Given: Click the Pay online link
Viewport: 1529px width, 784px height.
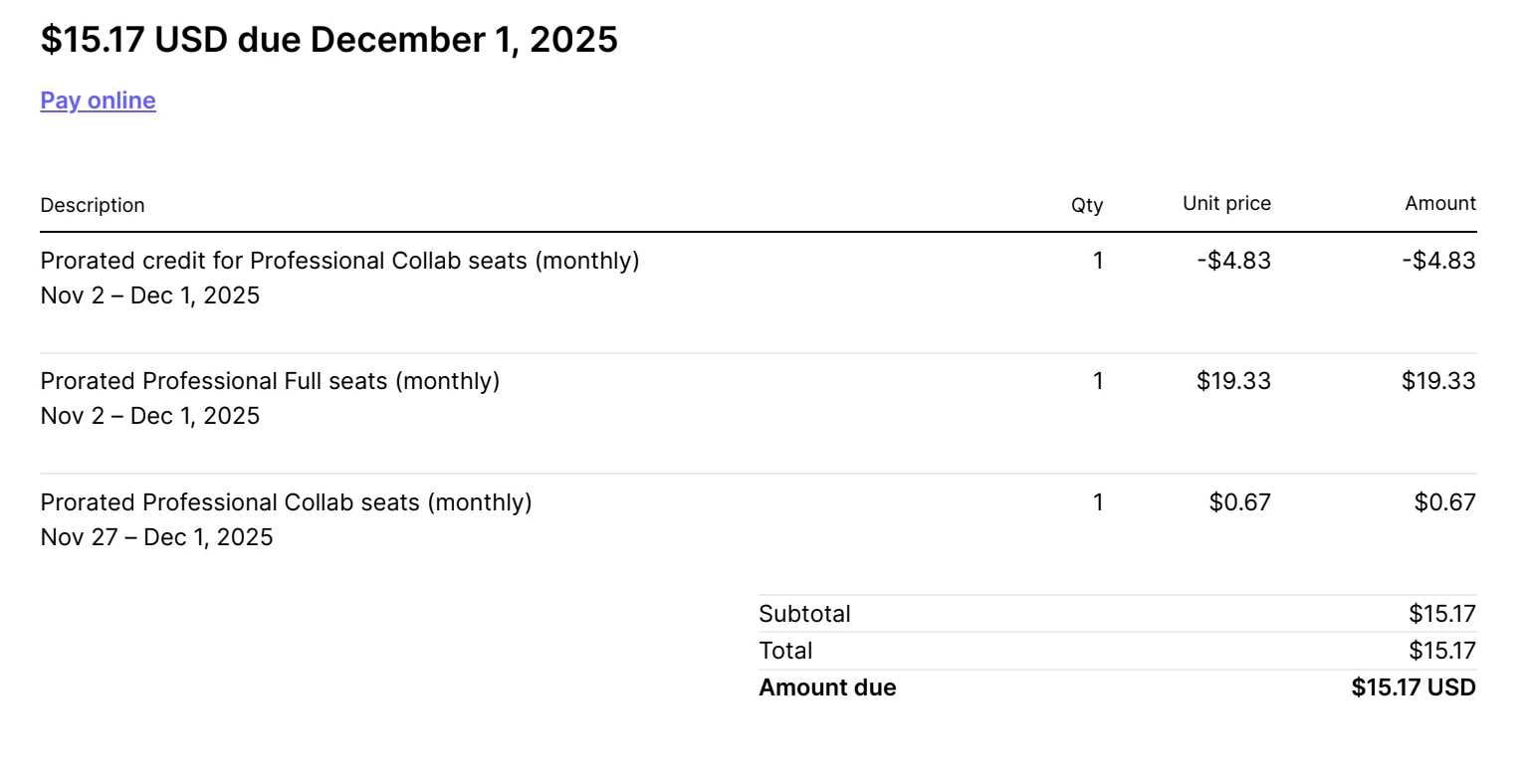Looking at the screenshot, I should pos(98,100).
